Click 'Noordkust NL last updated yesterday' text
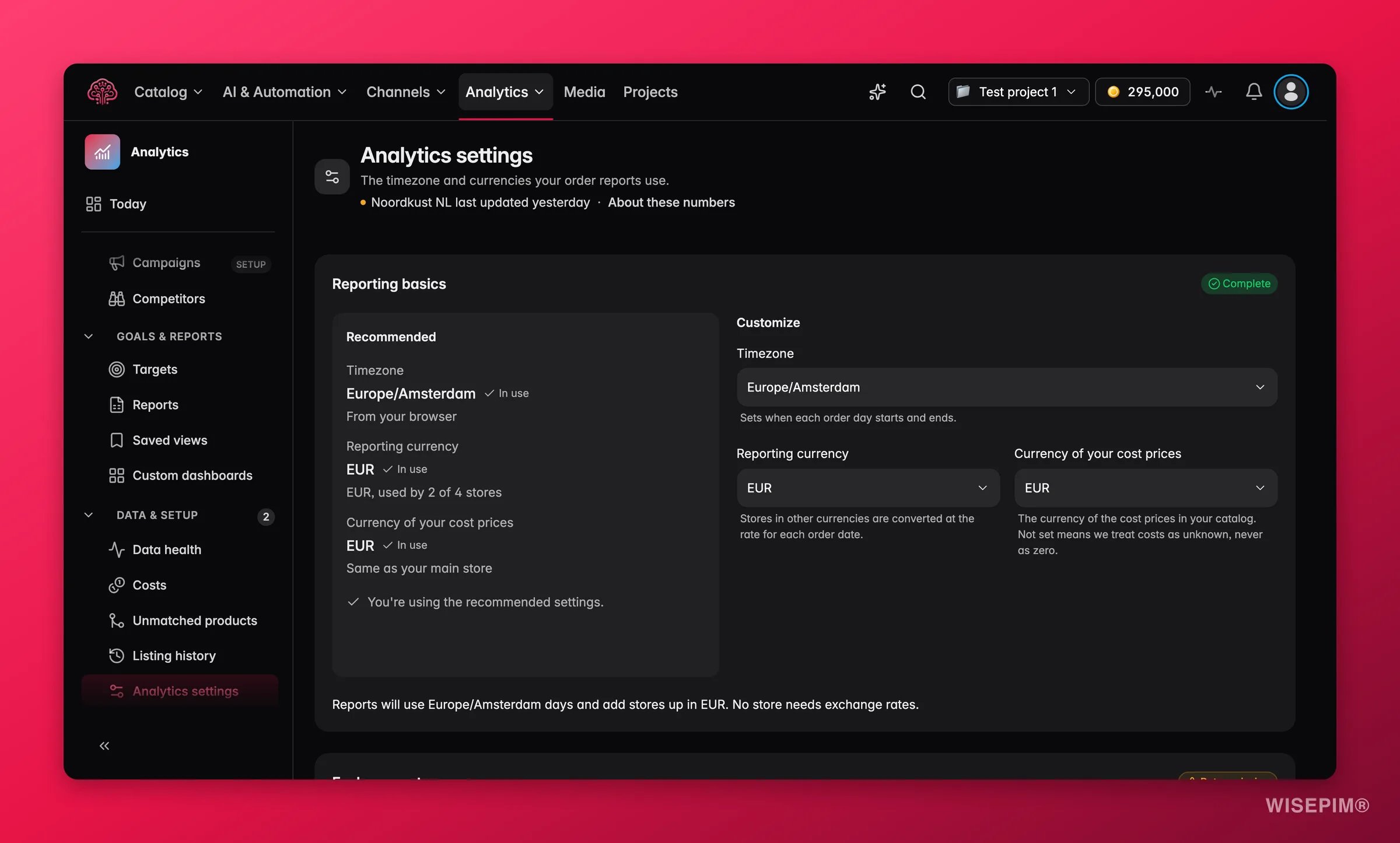Viewport: 1400px width, 843px height. pyautogui.click(x=481, y=202)
